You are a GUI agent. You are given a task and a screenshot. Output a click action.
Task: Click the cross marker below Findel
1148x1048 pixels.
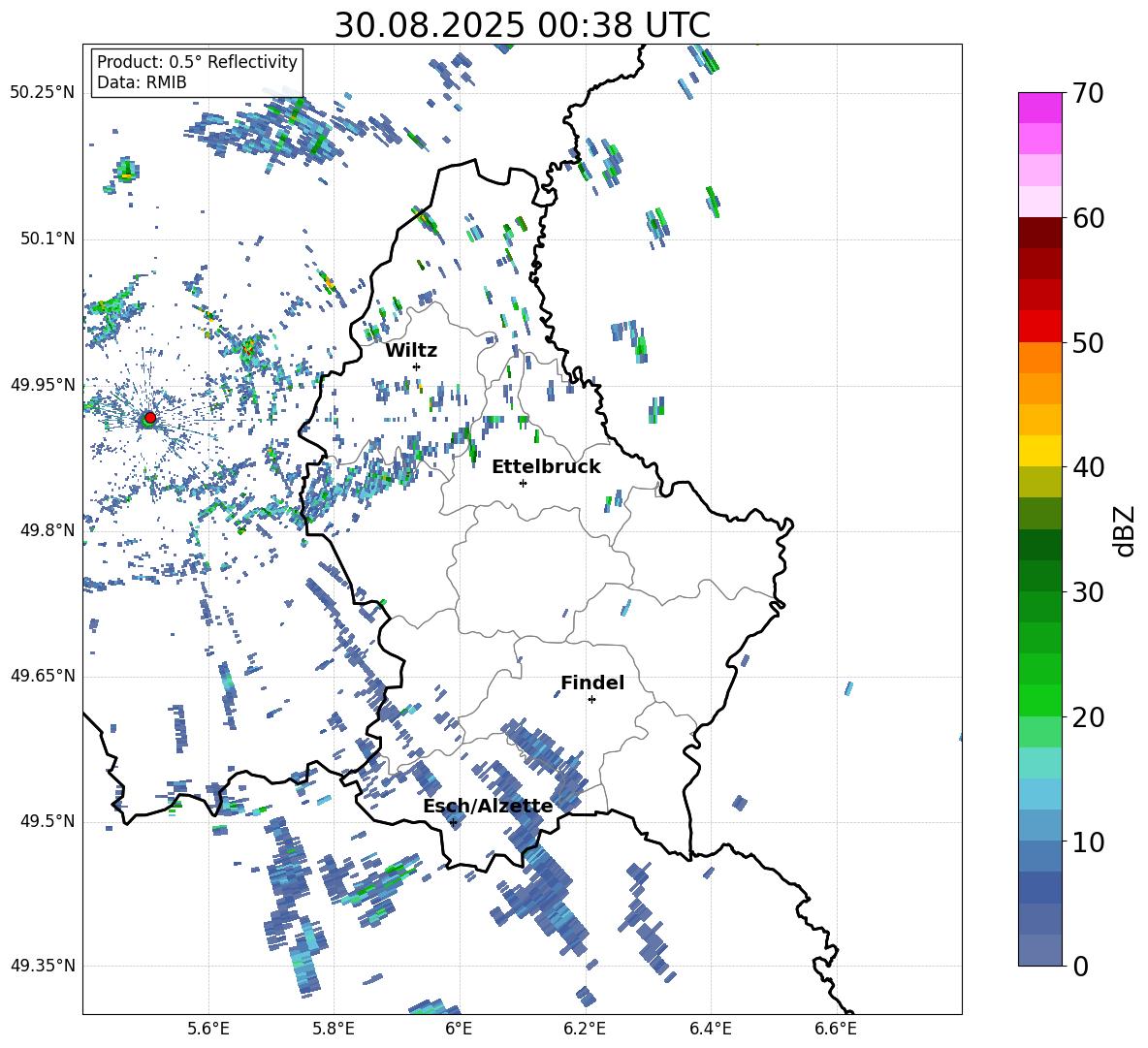point(591,700)
